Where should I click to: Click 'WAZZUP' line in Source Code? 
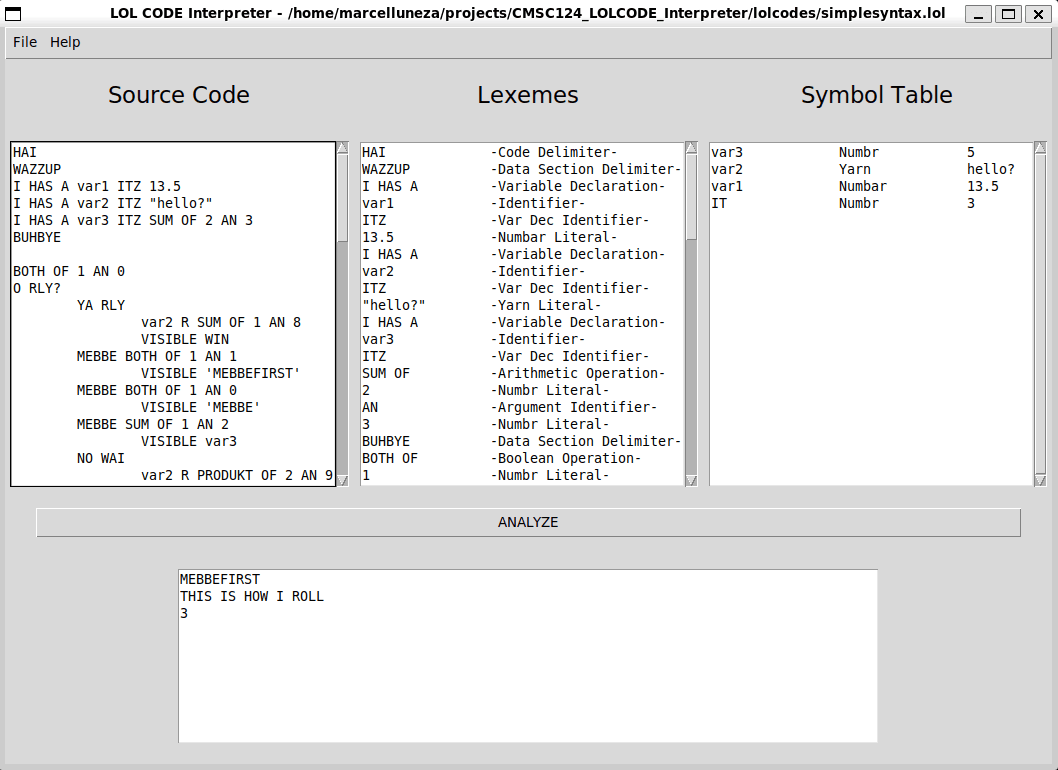(37, 169)
